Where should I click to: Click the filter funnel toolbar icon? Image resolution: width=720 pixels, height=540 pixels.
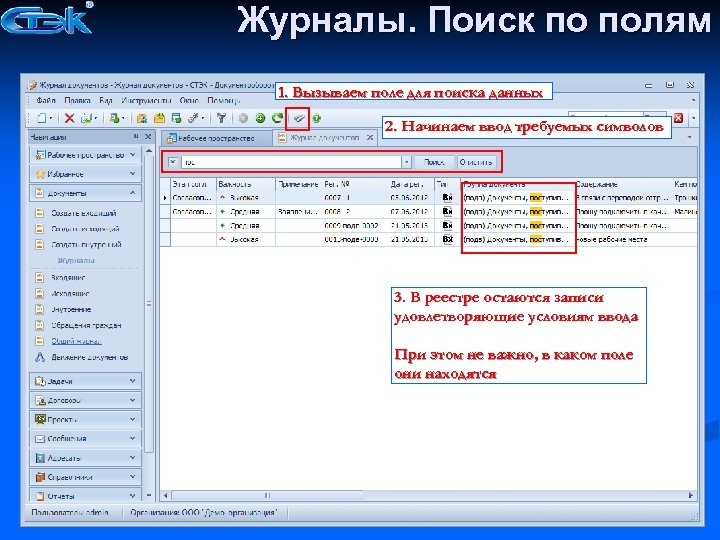click(x=221, y=118)
